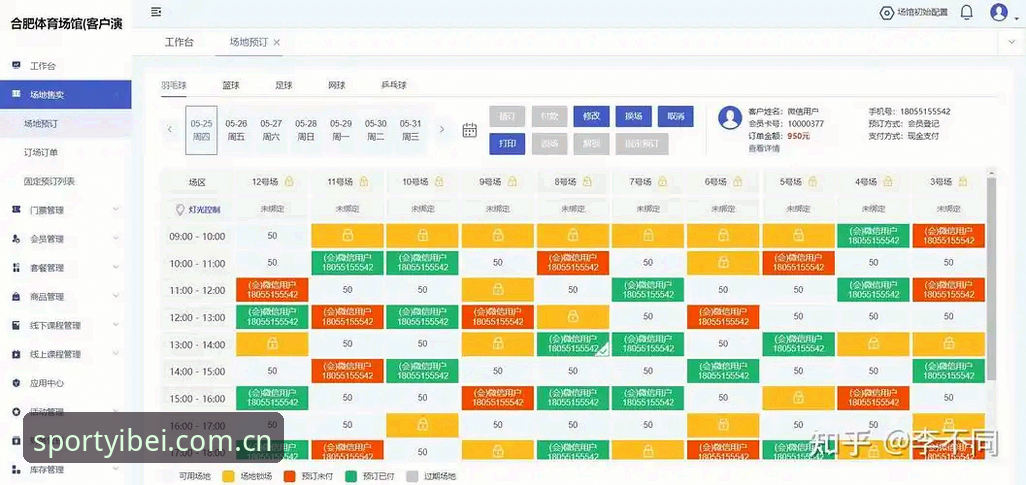1026x485 pixels.
Task: Expand 会员管理 in the sidebar
Action: click(x=65, y=238)
